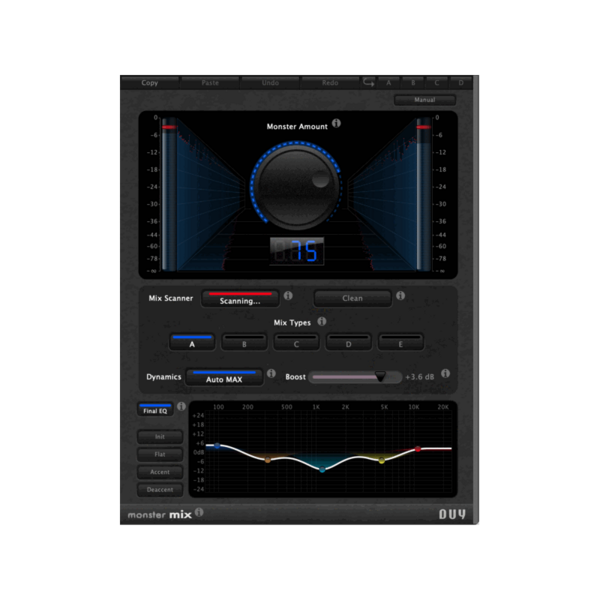This screenshot has width=600, height=600.
Task: Toggle the Clean button
Action: [352, 298]
